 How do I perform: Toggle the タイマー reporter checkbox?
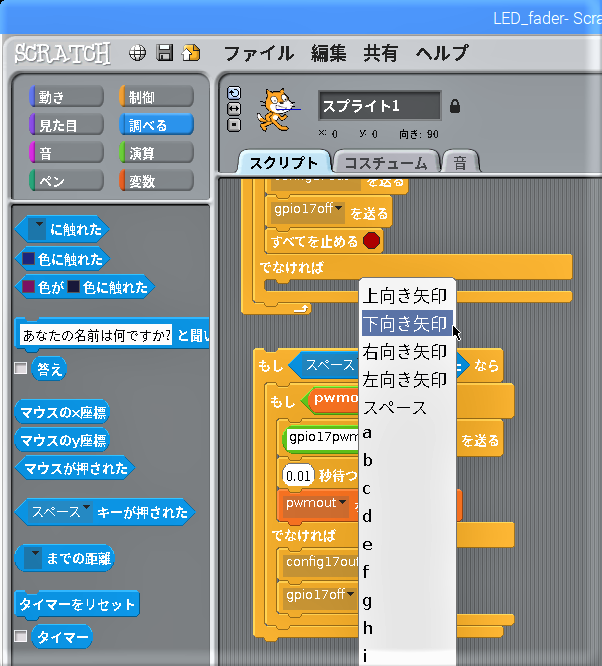coord(20,636)
